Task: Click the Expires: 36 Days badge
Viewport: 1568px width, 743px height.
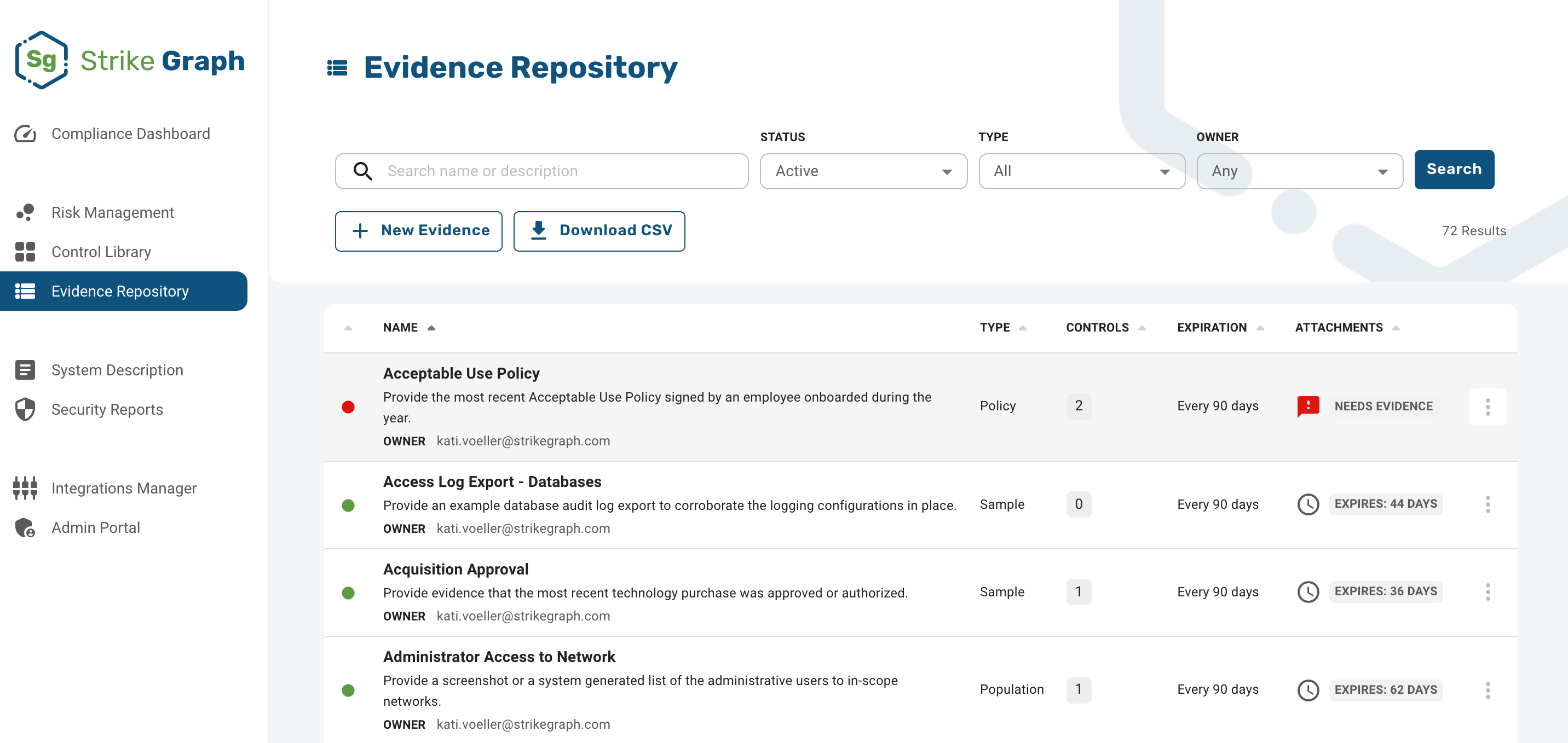Action: click(1385, 592)
